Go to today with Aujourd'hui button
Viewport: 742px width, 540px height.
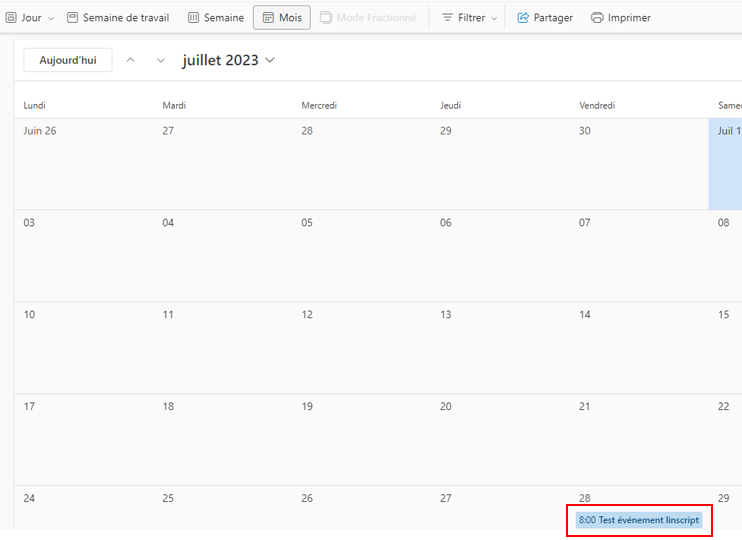(x=68, y=60)
